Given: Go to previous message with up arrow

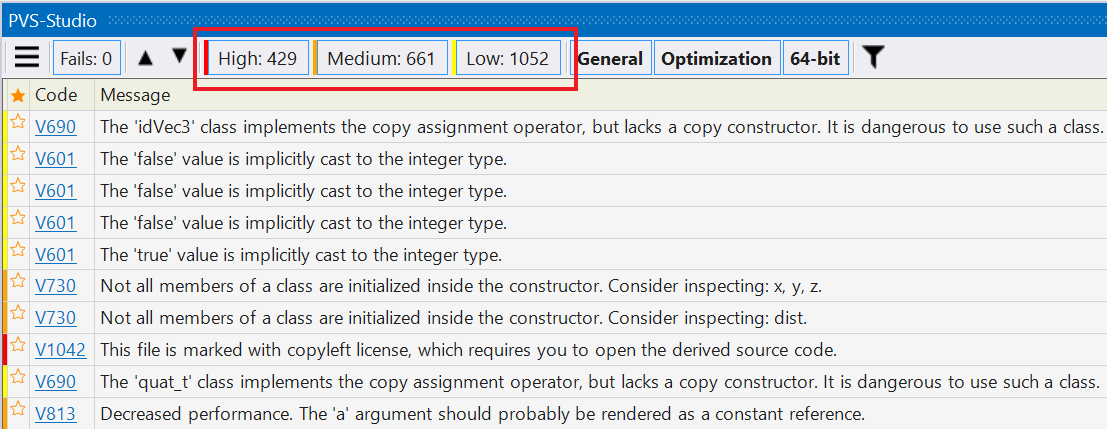Looking at the screenshot, I should point(145,58).
